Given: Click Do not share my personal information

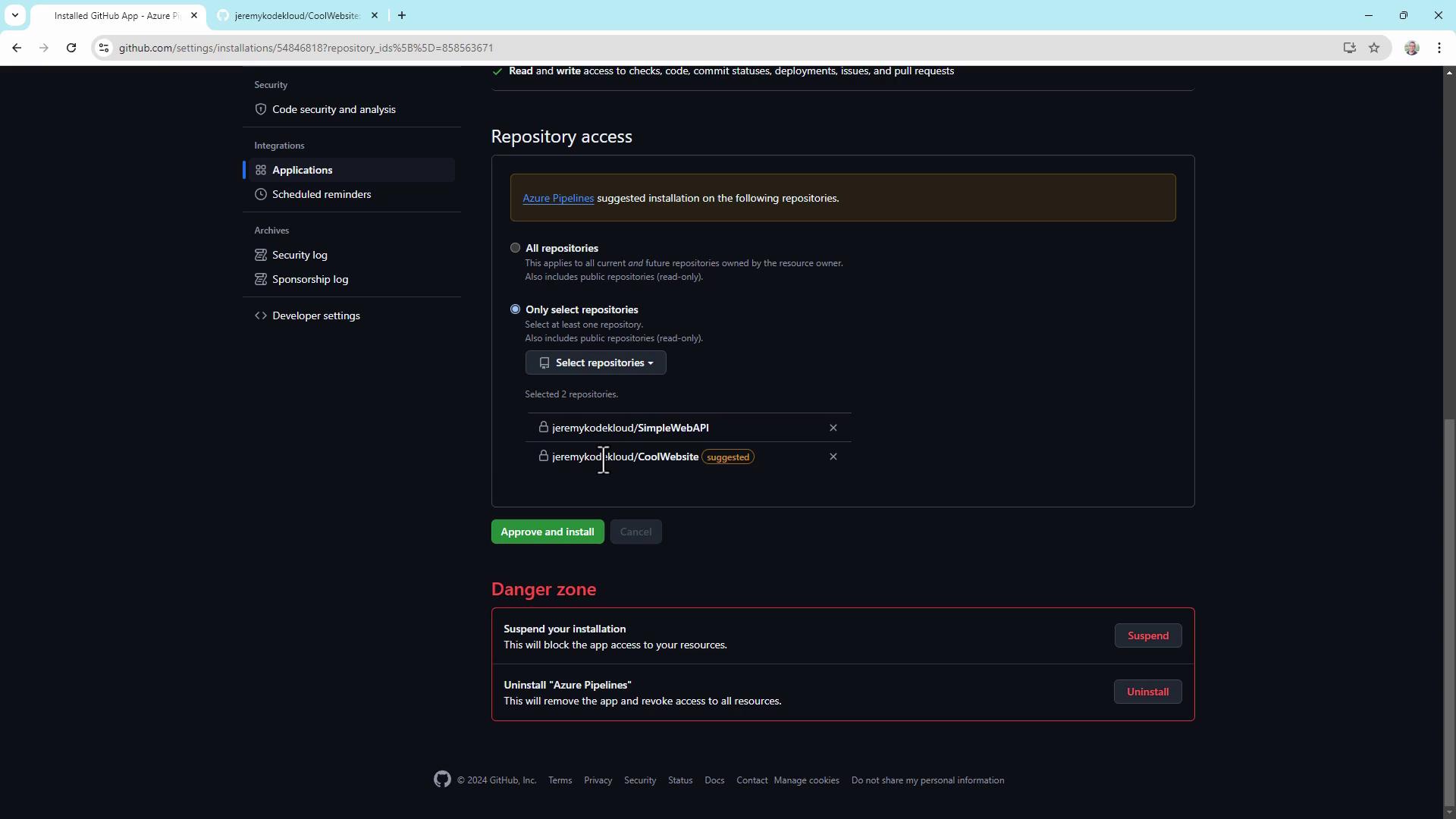Looking at the screenshot, I should click(x=927, y=780).
